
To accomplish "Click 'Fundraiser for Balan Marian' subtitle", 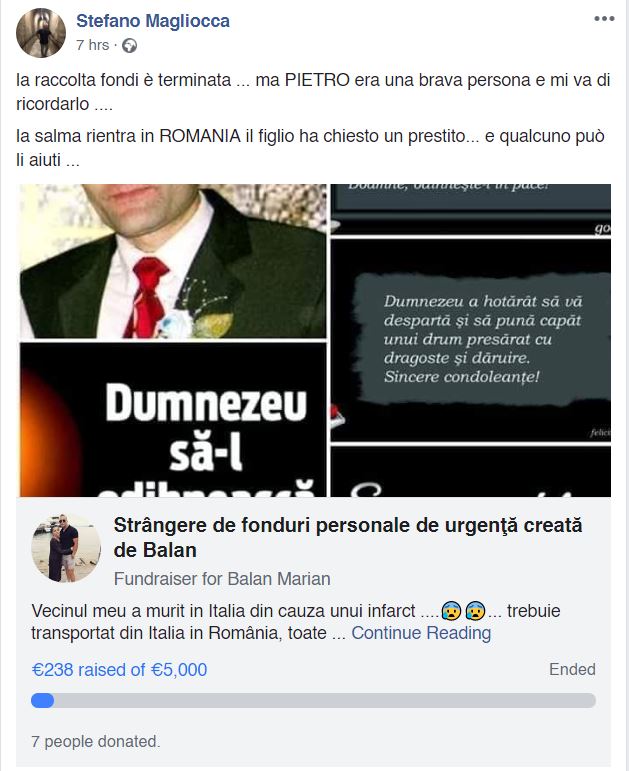I will click(x=222, y=579).
